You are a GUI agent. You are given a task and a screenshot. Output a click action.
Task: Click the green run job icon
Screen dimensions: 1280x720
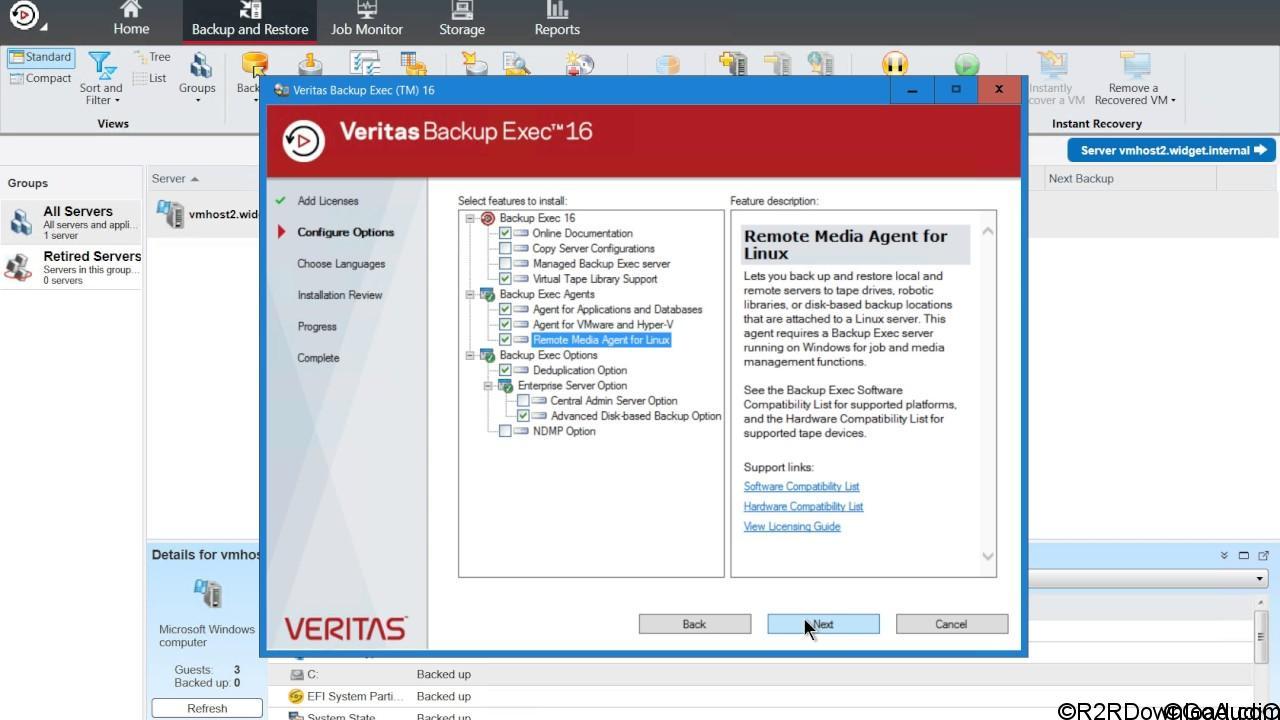tap(965, 64)
